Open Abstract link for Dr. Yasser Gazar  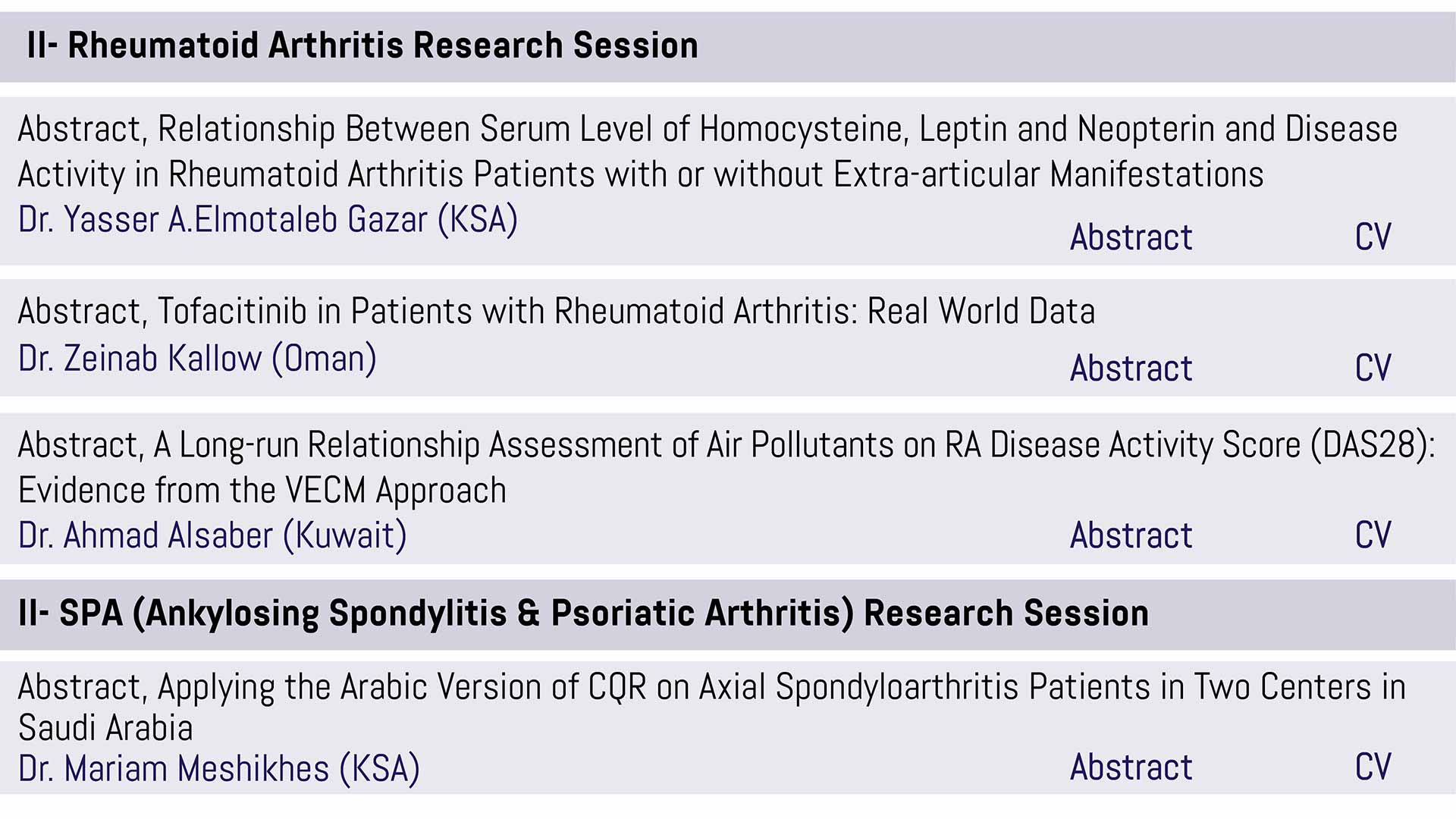click(x=1131, y=237)
